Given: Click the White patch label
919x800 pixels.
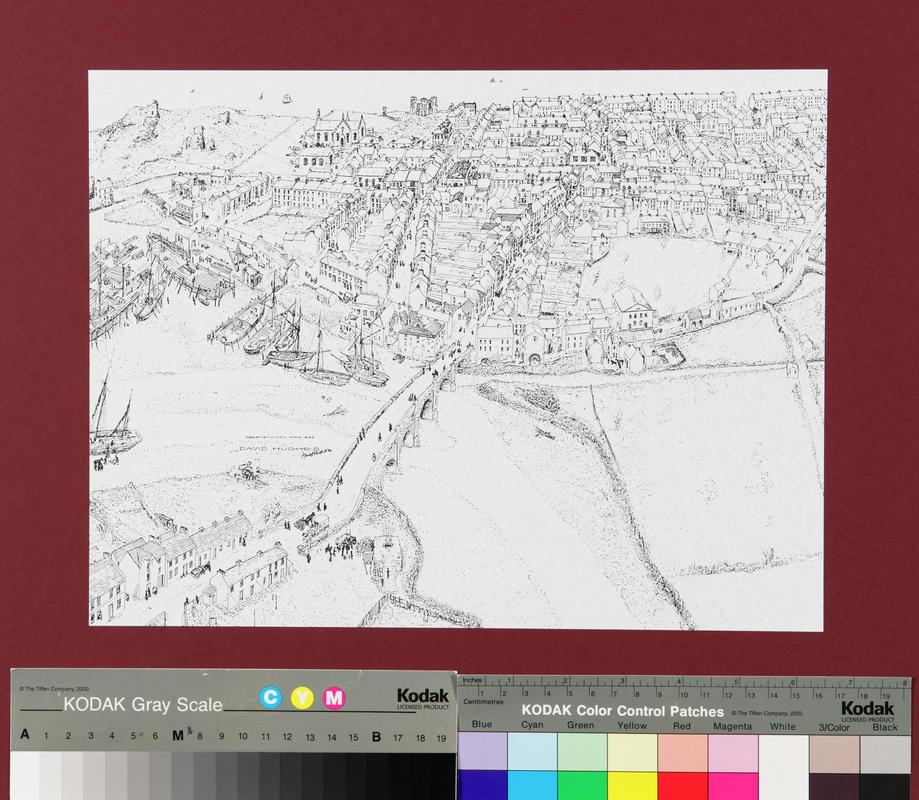Looking at the screenshot, I should coord(783,726).
